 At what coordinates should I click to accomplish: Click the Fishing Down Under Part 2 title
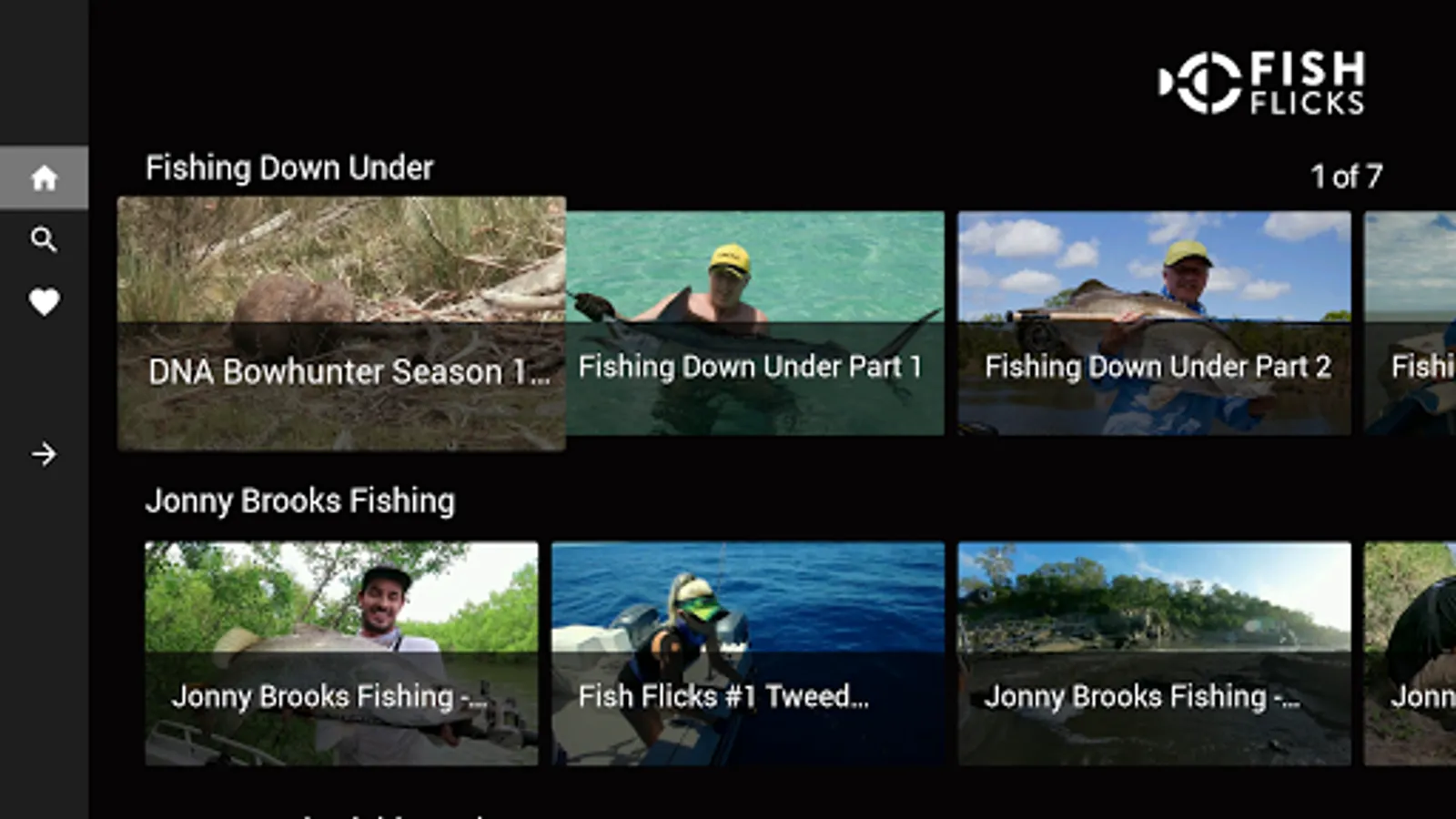pos(1158,367)
